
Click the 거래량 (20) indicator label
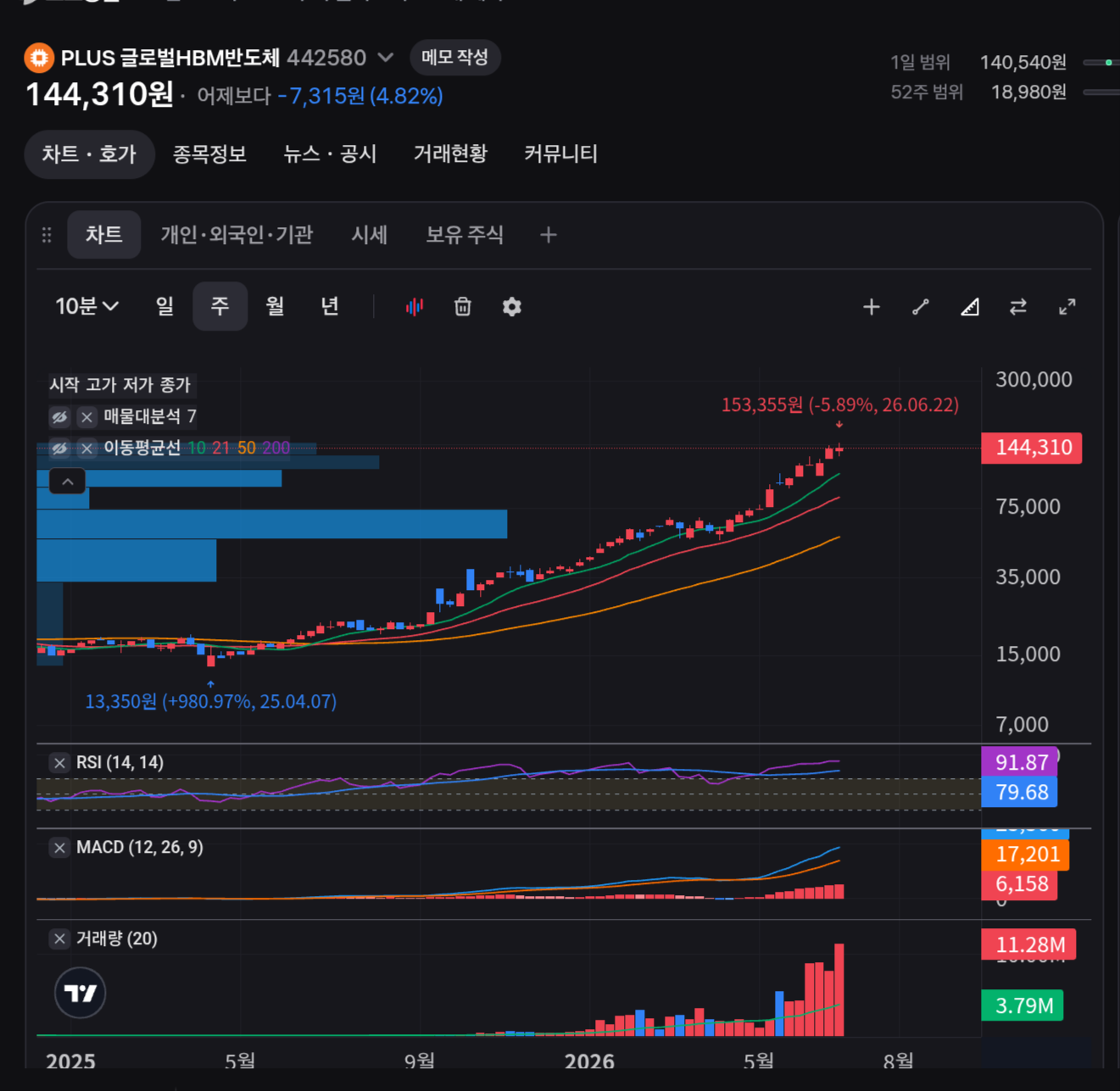pyautogui.click(x=117, y=939)
